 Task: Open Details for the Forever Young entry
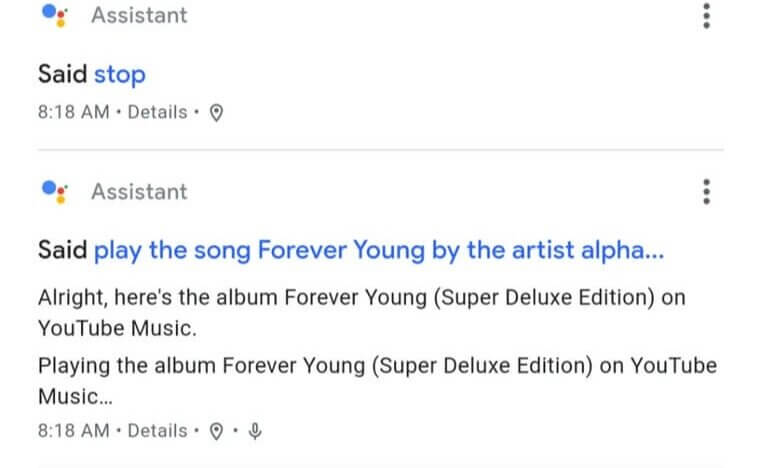click(x=157, y=431)
